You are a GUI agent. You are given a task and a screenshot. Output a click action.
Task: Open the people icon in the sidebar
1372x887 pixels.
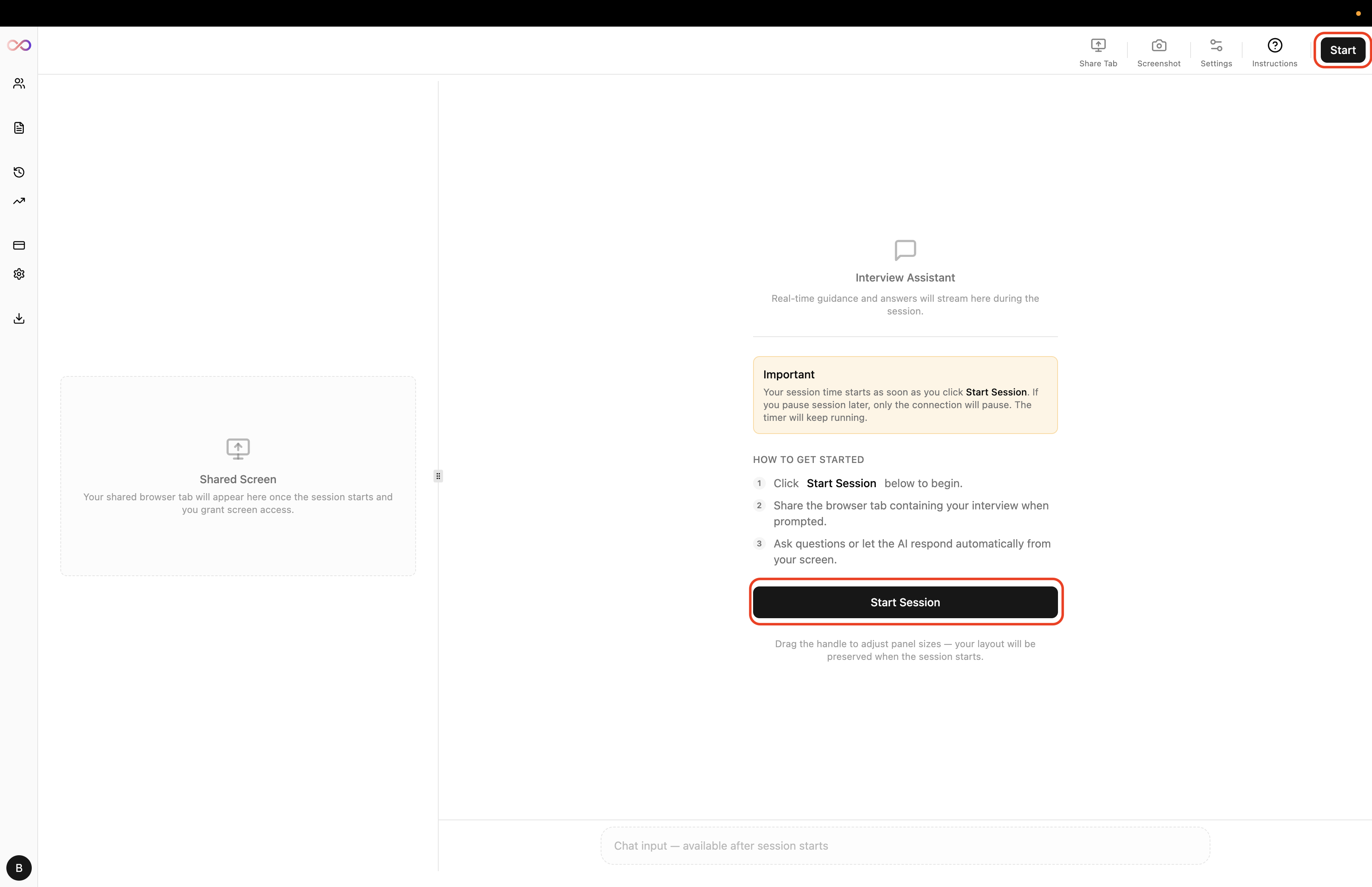(x=19, y=83)
